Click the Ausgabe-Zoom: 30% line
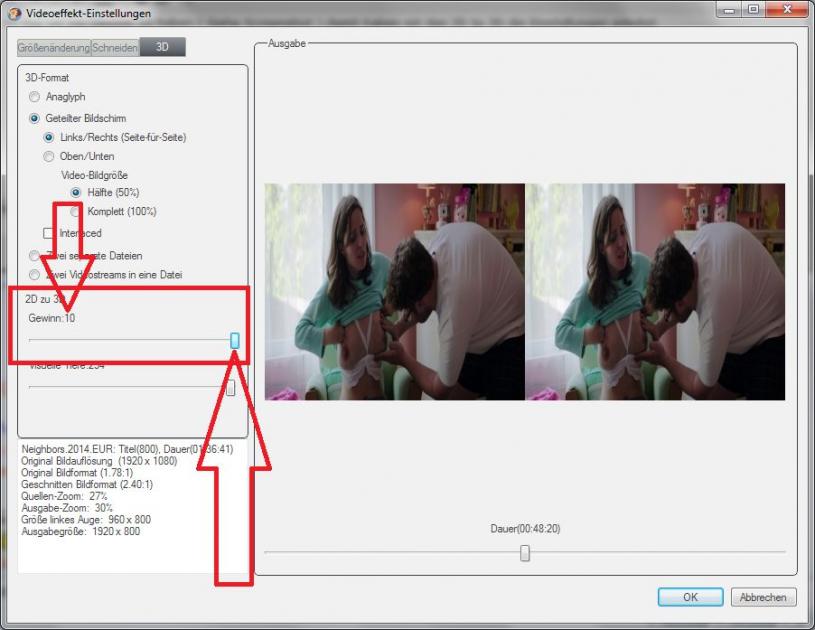The image size is (815, 630). 67,508
